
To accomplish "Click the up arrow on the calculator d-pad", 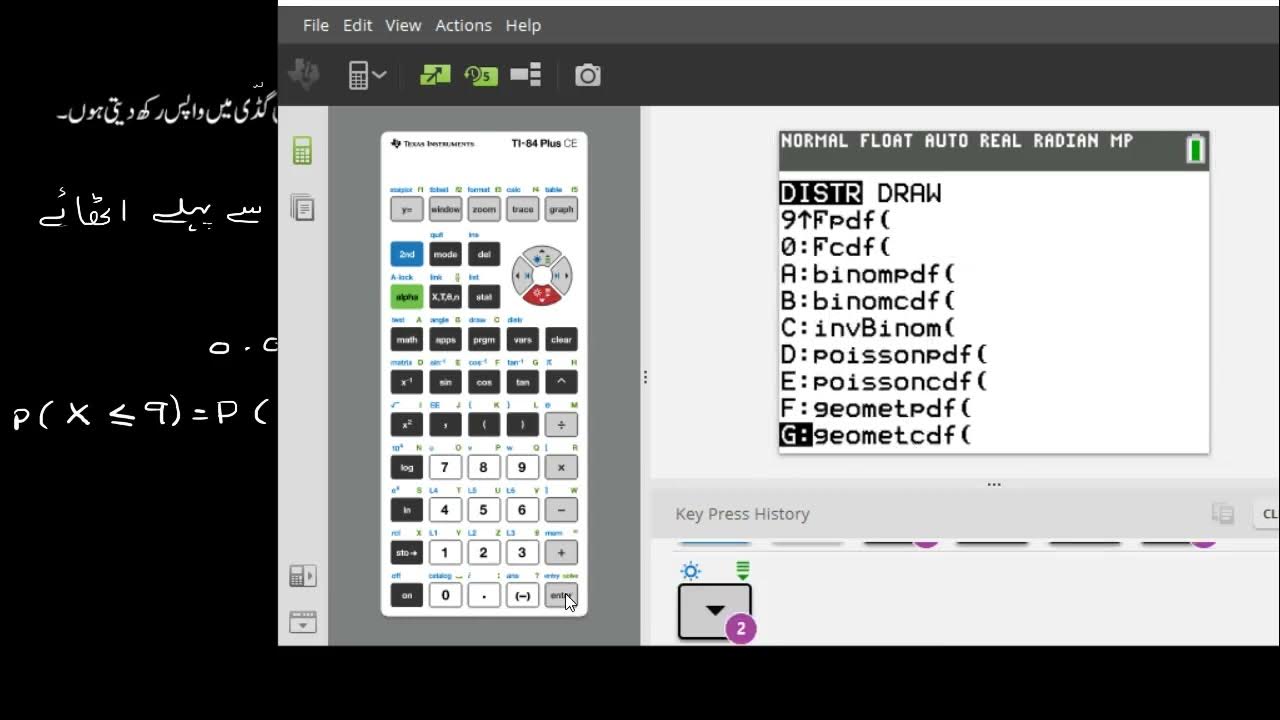I will 541,256.
